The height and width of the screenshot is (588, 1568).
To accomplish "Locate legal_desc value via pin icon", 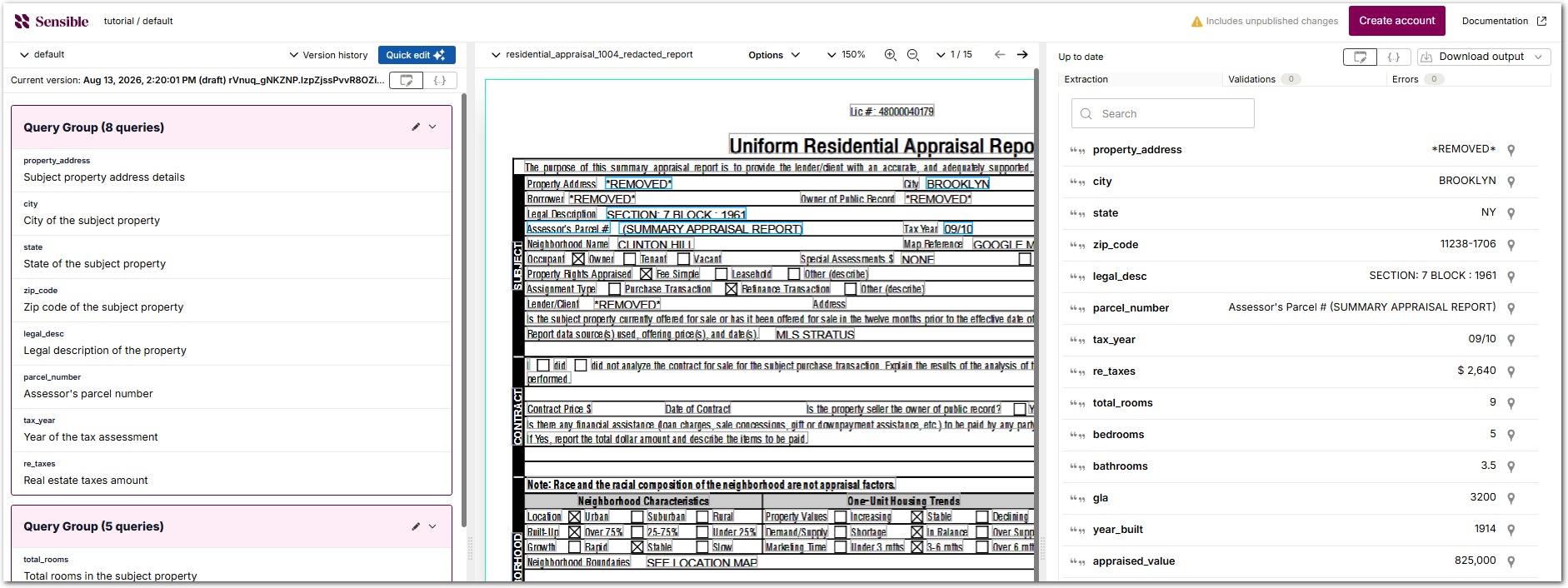I will pyautogui.click(x=1511, y=277).
